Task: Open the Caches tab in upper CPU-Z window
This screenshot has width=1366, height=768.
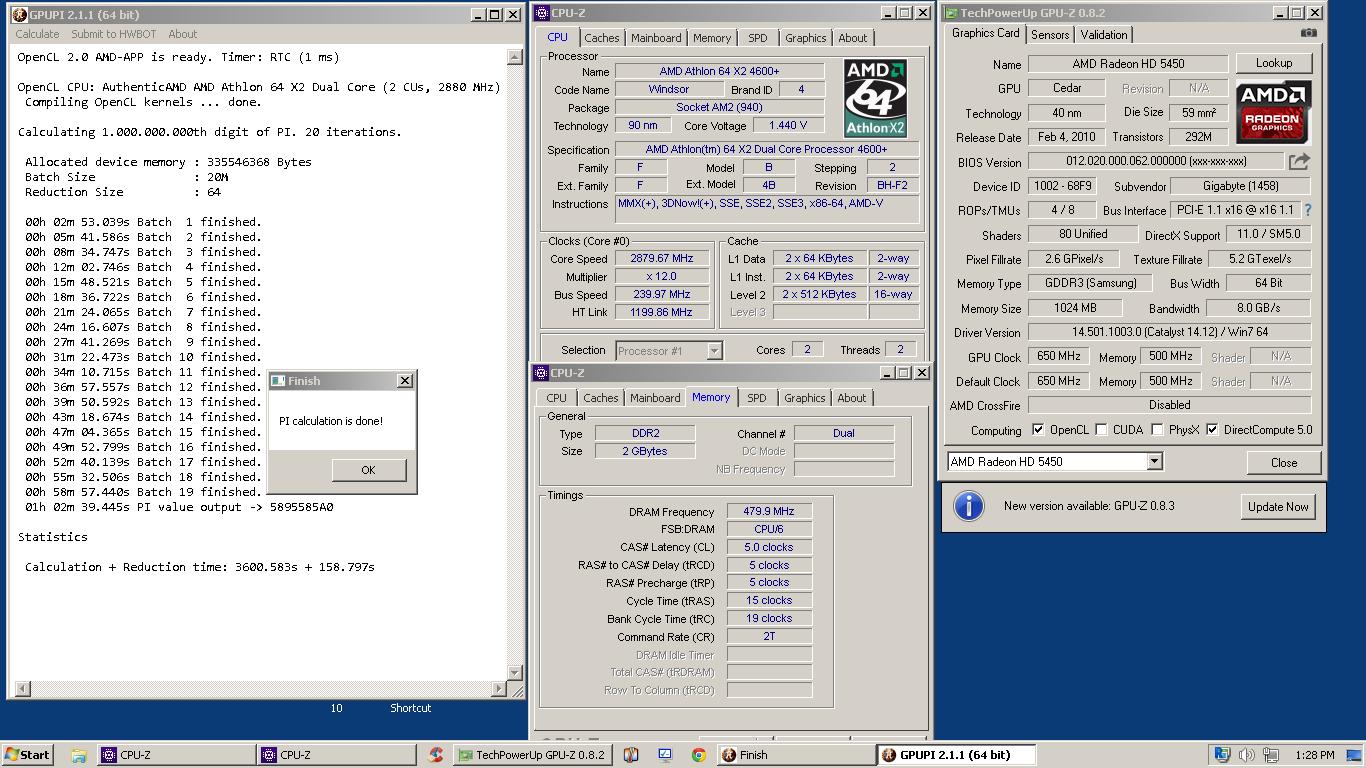Action: click(x=602, y=38)
